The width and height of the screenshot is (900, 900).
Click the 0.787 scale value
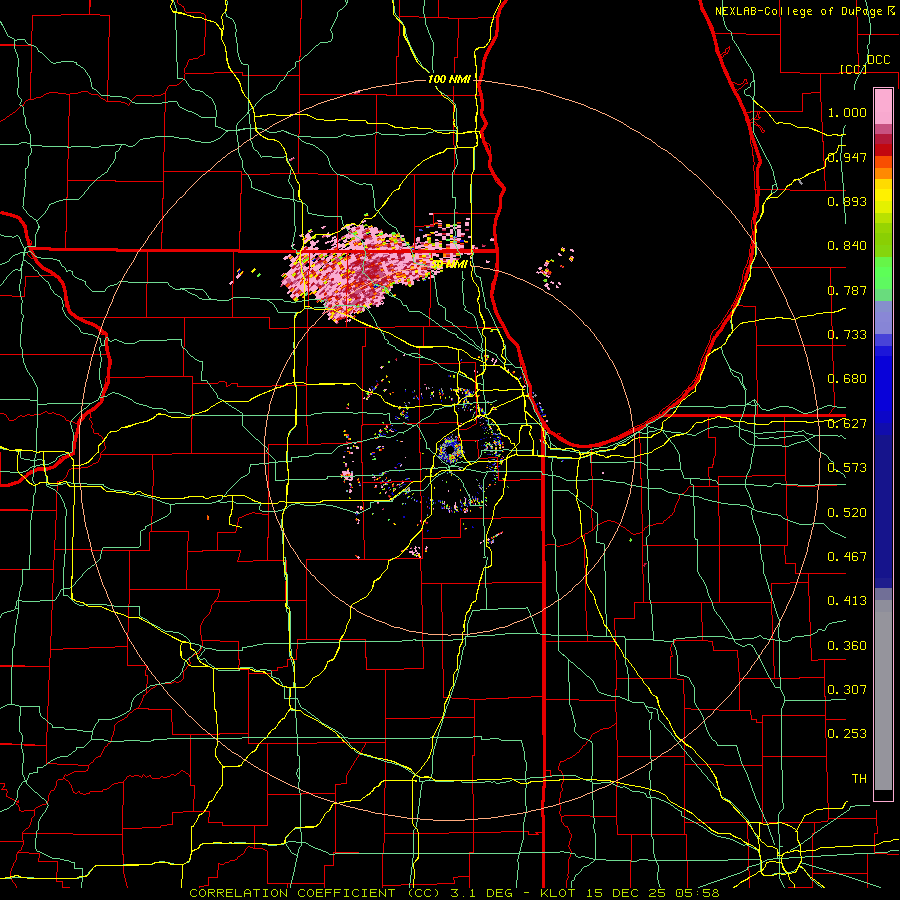(847, 290)
